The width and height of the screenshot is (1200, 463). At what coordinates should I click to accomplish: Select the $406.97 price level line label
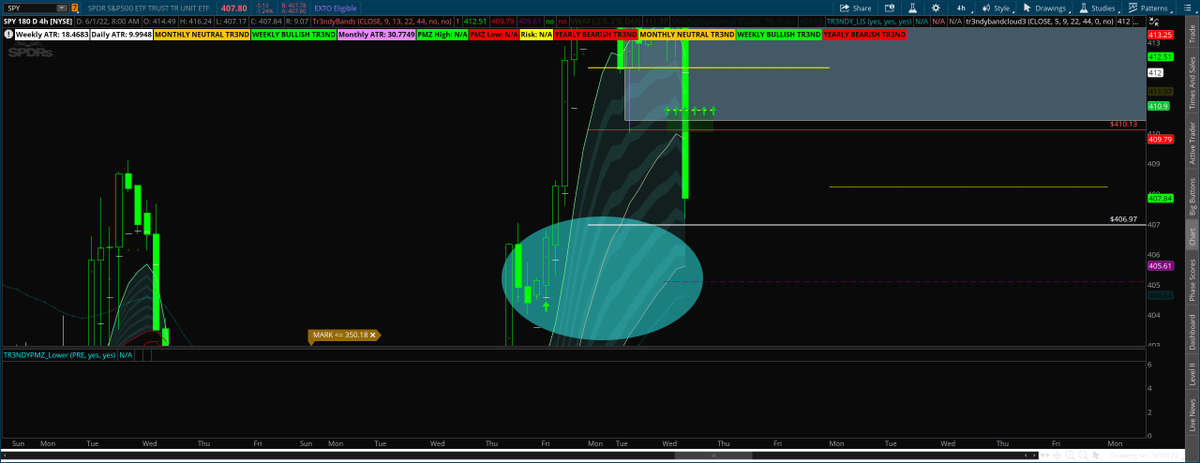(1123, 218)
